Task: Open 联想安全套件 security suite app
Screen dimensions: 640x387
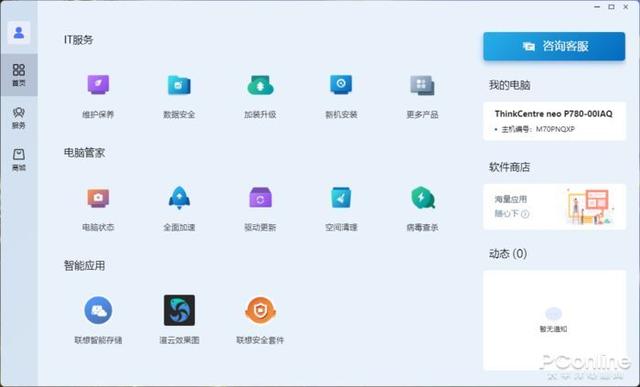Action: click(x=260, y=310)
